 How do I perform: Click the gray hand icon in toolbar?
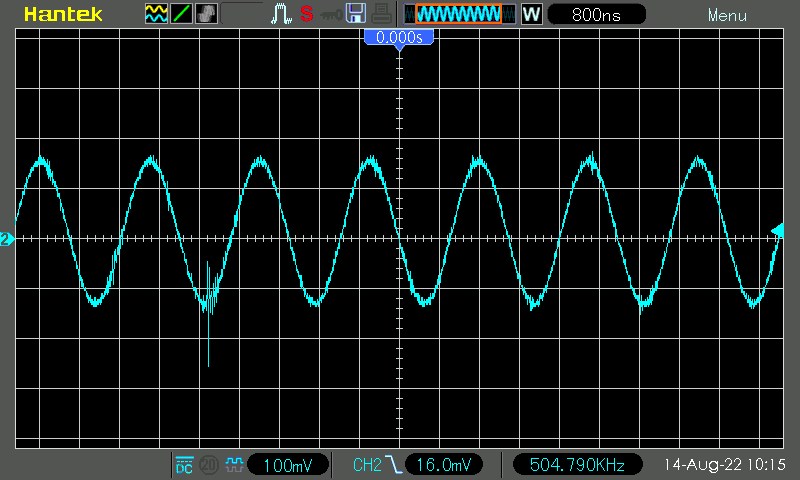[x=207, y=14]
